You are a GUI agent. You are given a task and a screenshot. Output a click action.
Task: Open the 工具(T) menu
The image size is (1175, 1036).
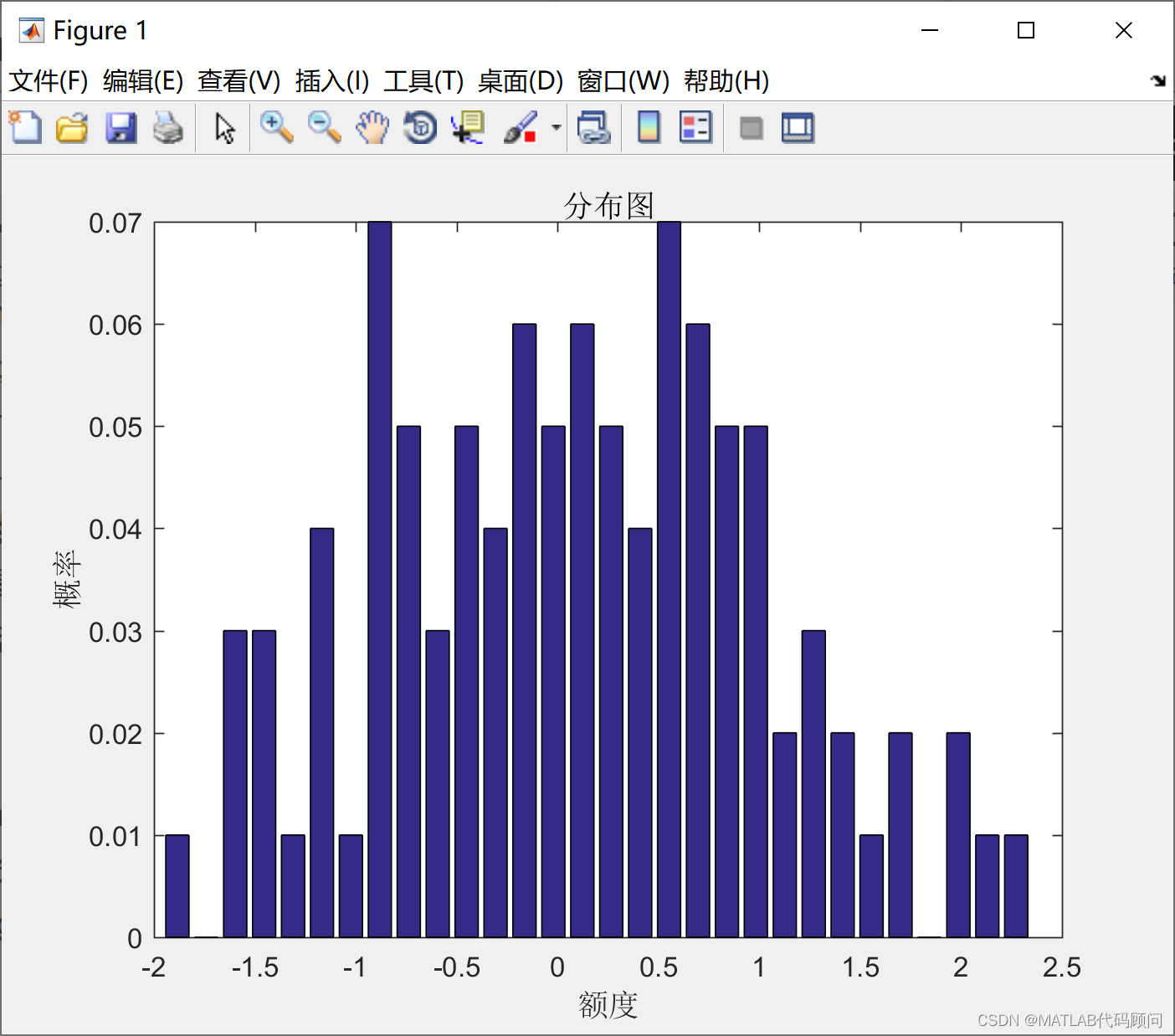click(423, 81)
